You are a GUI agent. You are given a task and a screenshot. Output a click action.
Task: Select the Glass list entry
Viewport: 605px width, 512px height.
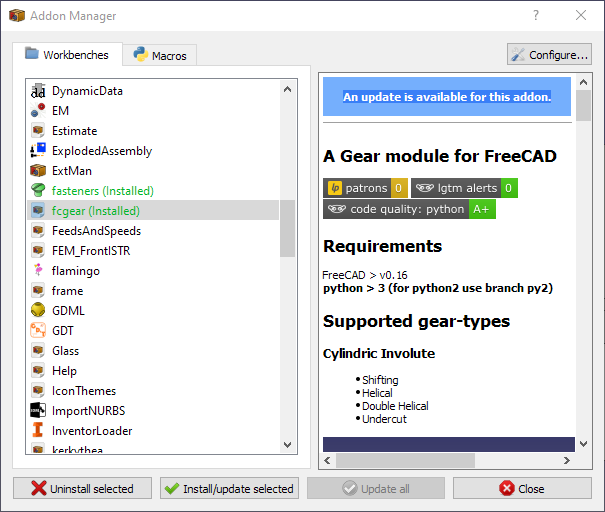(x=153, y=351)
